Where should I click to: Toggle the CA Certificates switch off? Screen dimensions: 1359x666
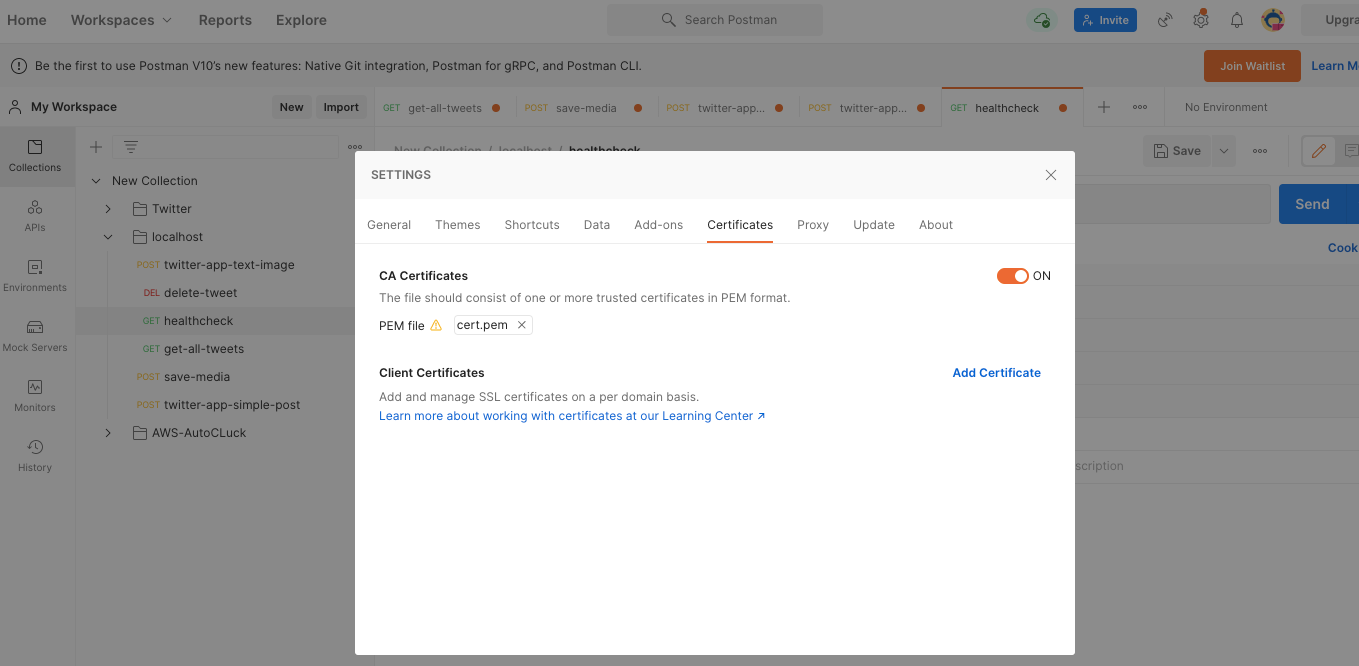click(x=1013, y=276)
